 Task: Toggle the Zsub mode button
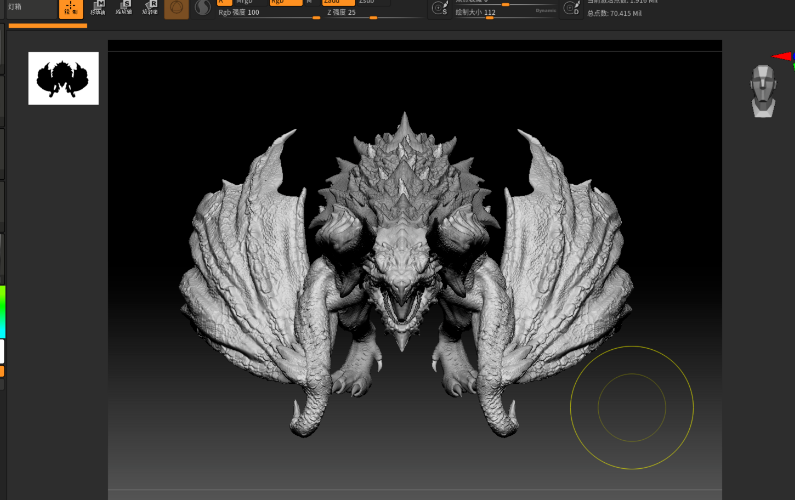click(373, 3)
